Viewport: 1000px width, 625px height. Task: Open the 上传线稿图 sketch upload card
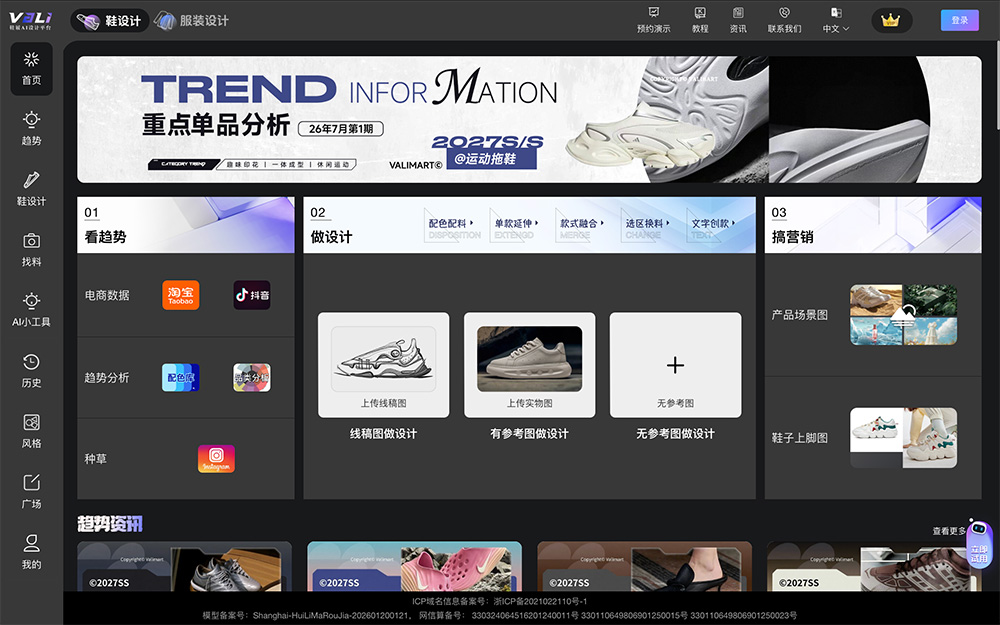pos(383,365)
